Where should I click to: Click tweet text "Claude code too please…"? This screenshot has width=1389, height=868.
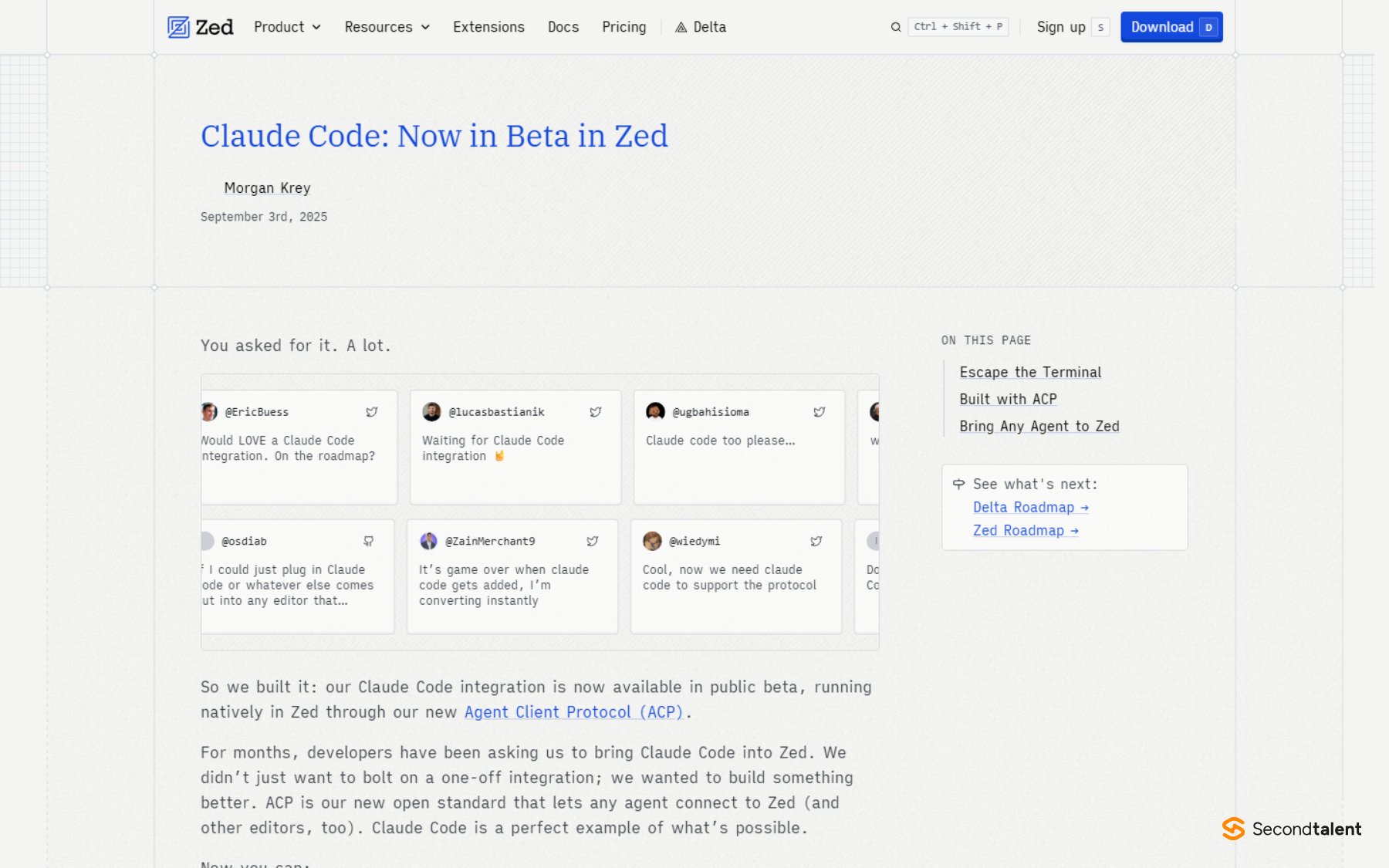(721, 441)
